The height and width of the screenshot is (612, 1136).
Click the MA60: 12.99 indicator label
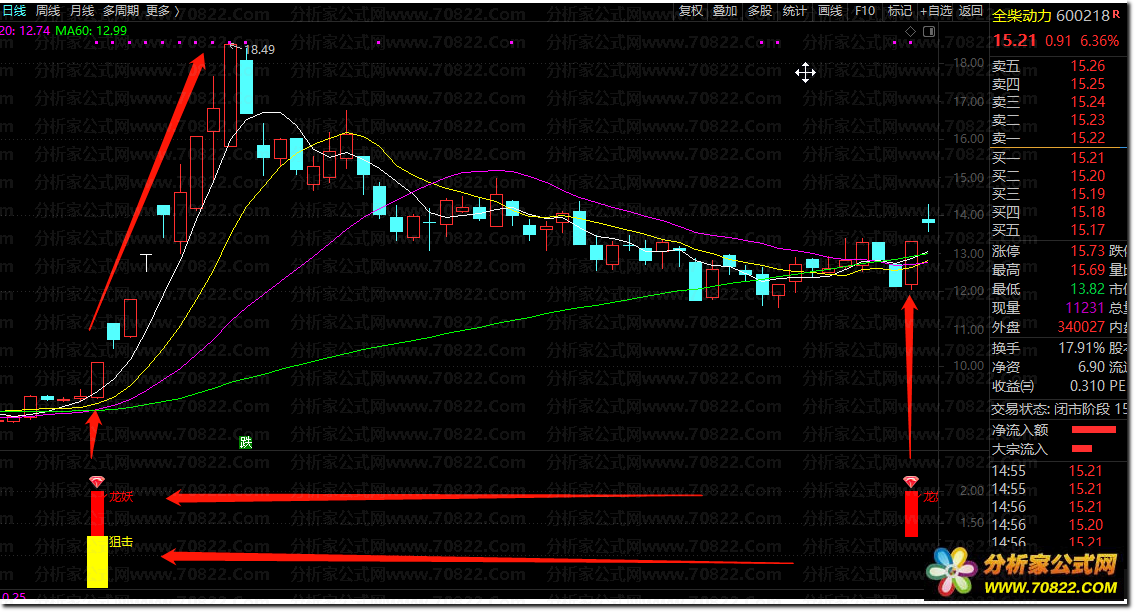click(x=91, y=30)
